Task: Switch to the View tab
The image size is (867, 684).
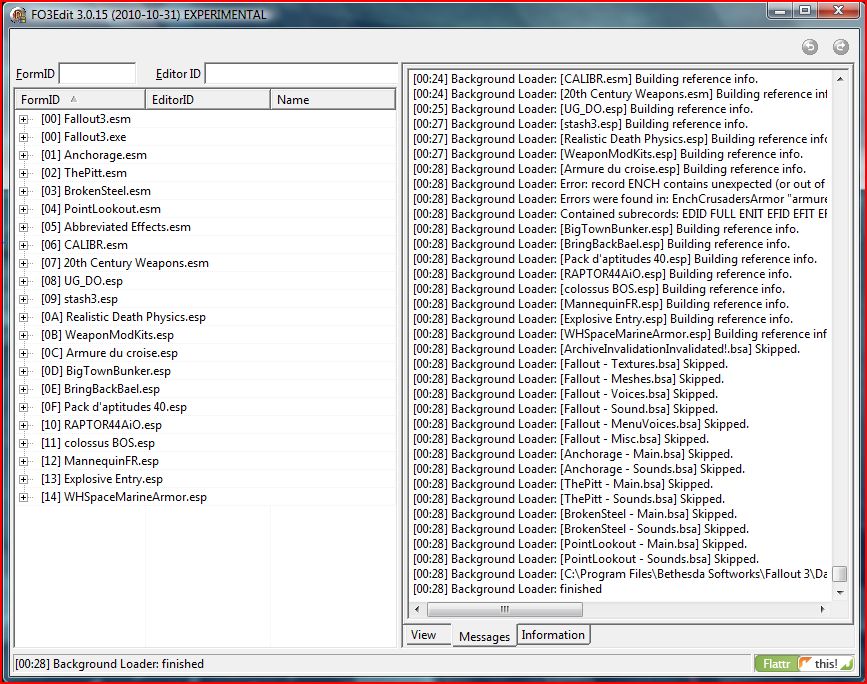Action: [423, 635]
